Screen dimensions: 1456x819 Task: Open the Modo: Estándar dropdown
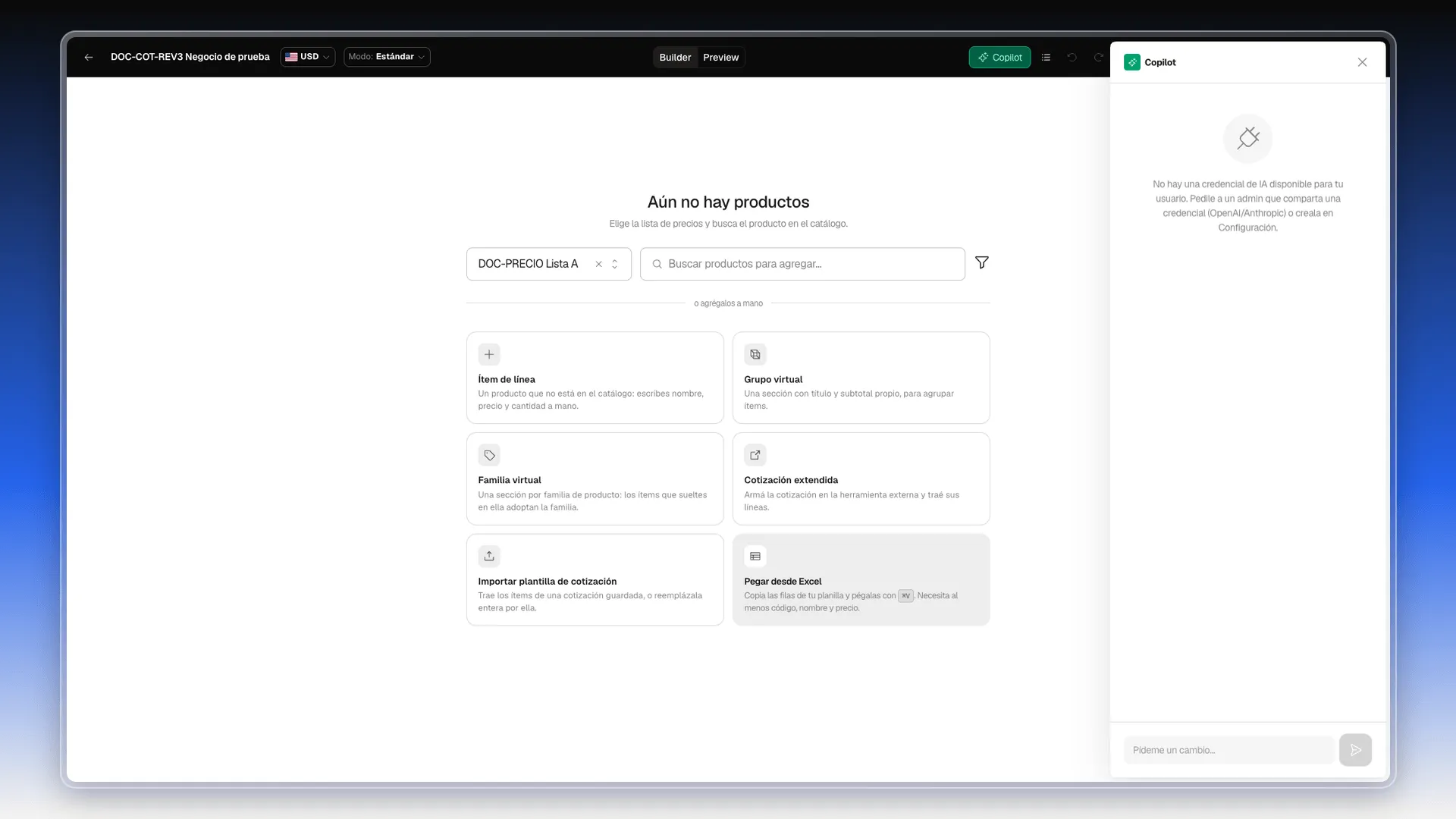(x=387, y=57)
